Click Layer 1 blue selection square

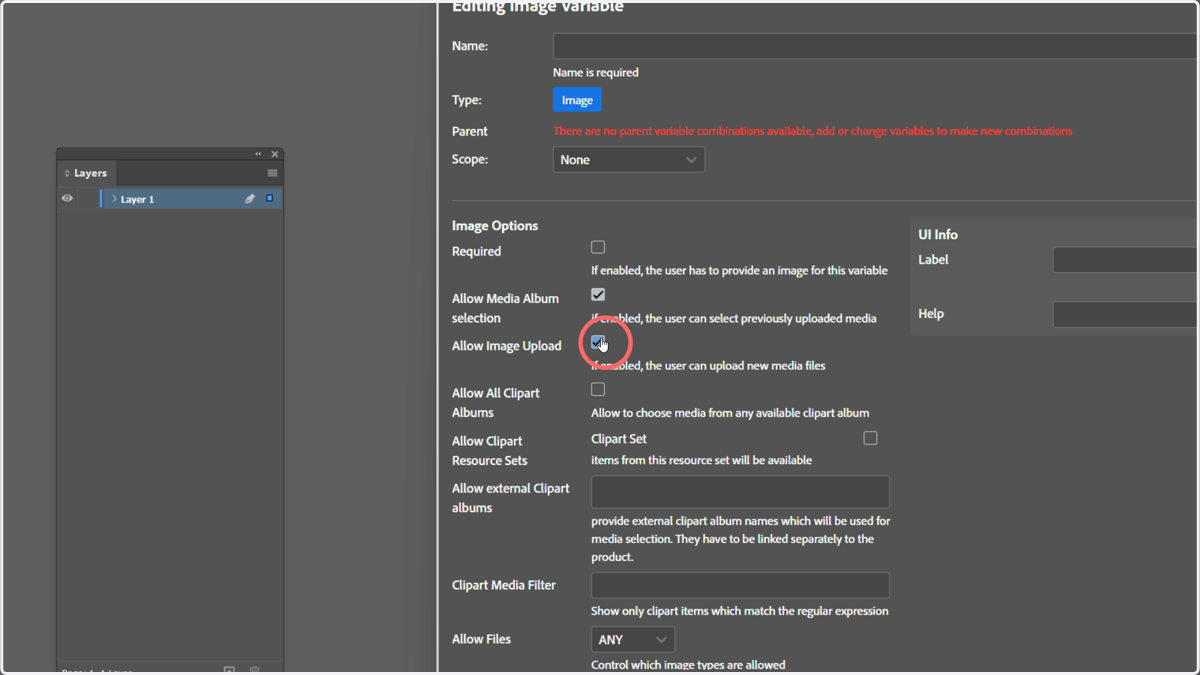[x=269, y=199]
